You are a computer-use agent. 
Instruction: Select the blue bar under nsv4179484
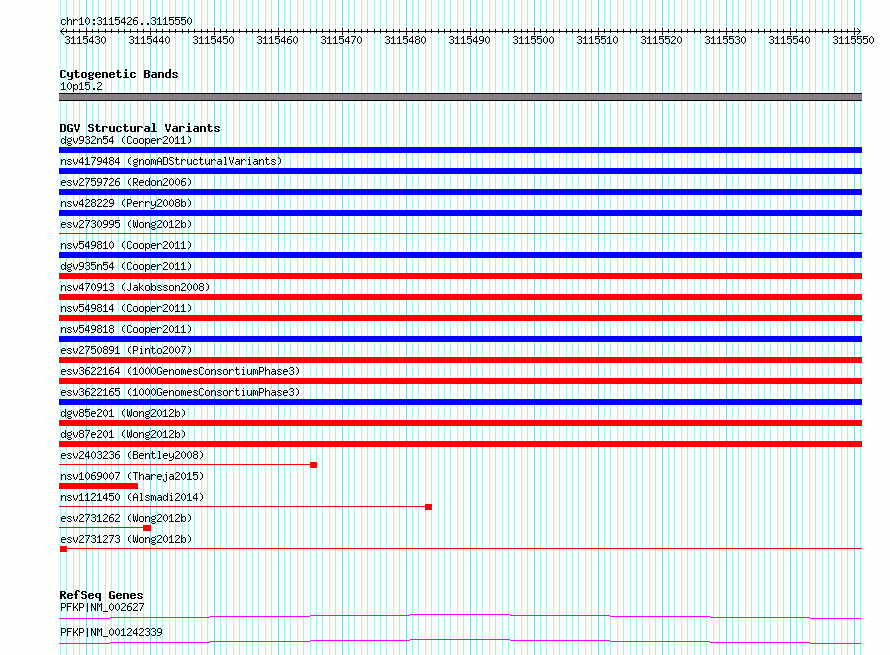coord(460,171)
